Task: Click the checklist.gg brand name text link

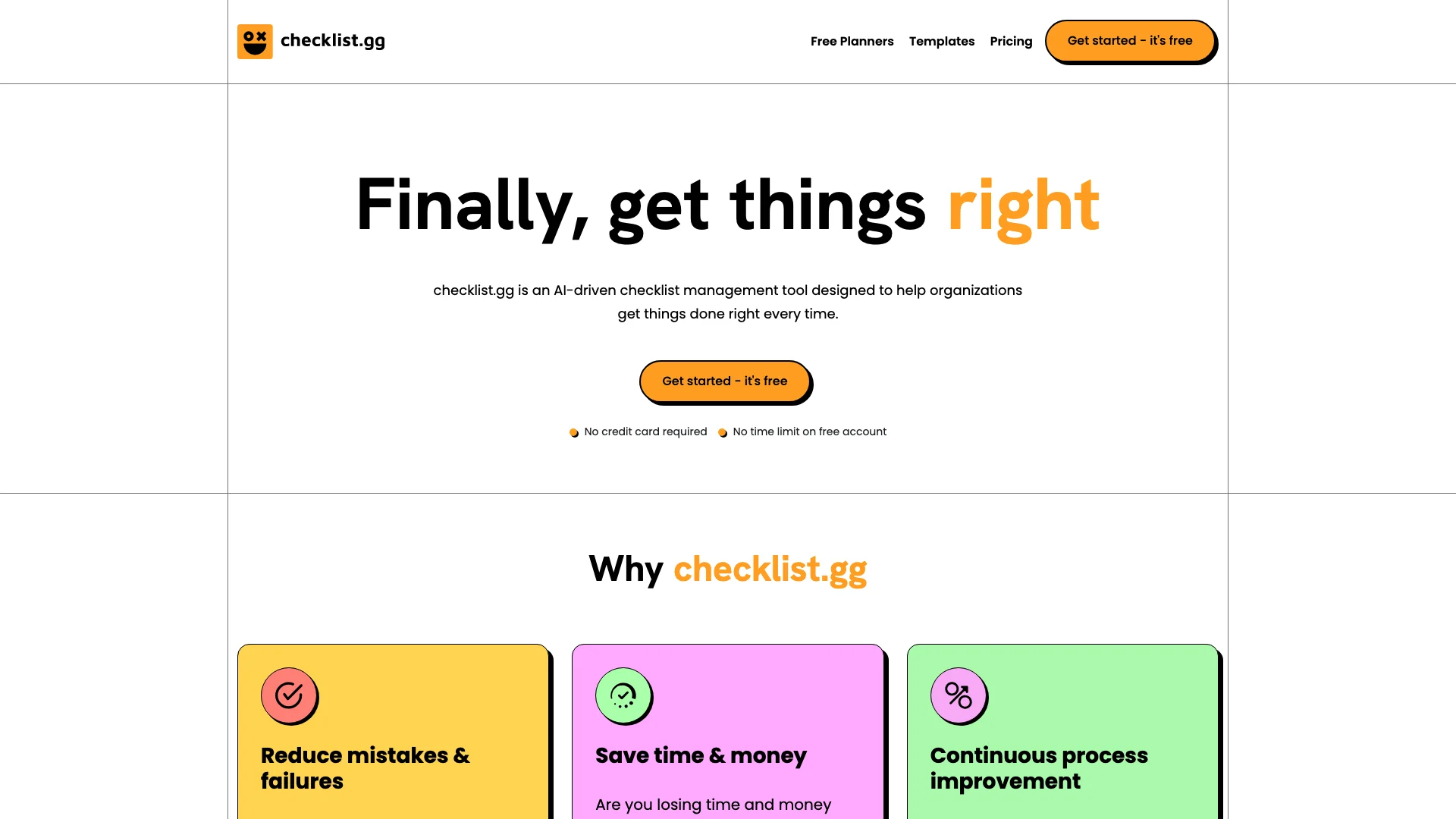Action: click(333, 41)
